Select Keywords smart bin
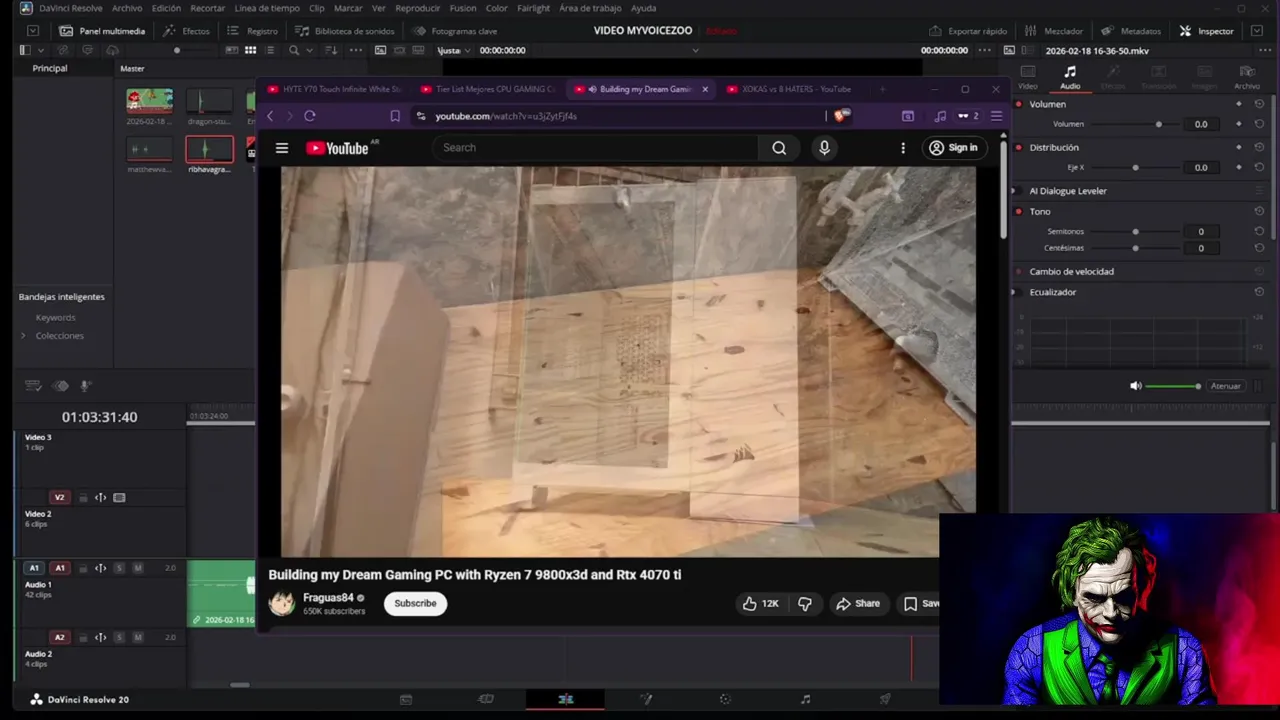Image resolution: width=1280 pixels, height=720 pixels. (x=55, y=317)
